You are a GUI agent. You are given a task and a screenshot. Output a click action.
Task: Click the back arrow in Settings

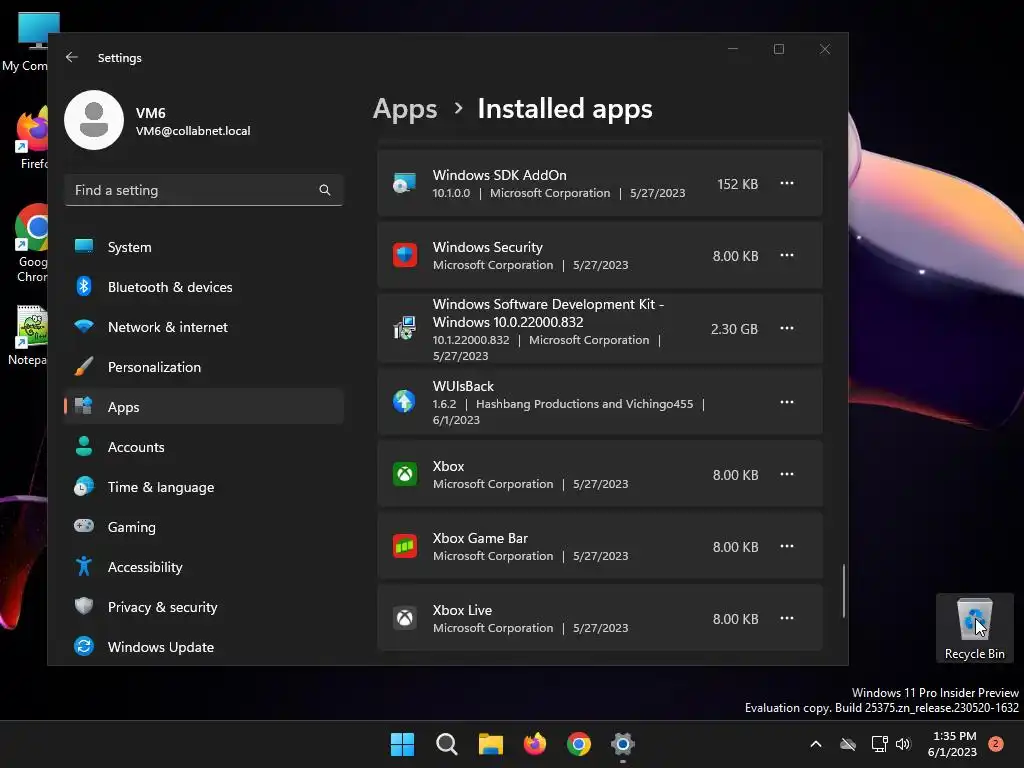[72, 57]
